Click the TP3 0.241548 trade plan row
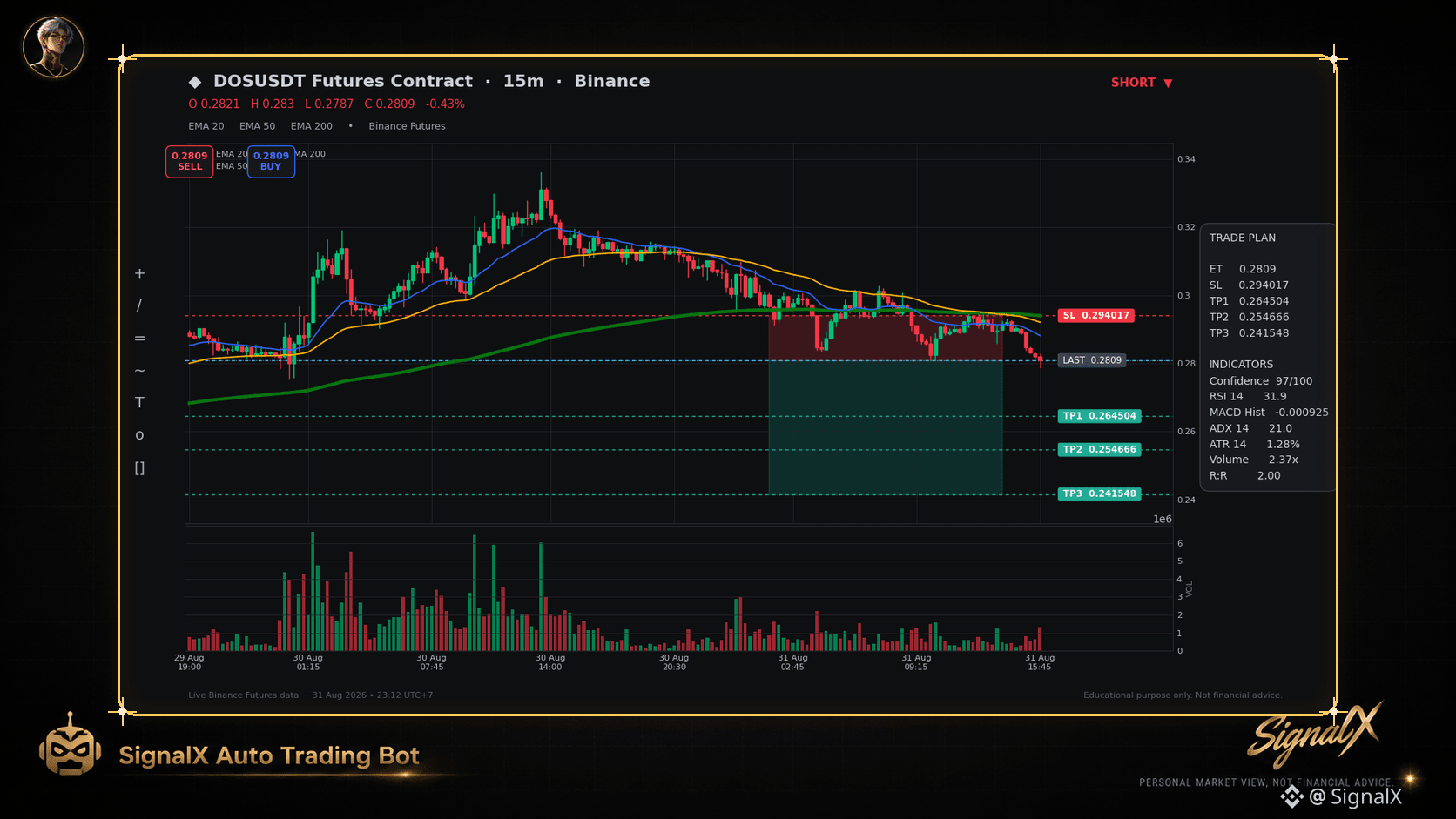The width and height of the screenshot is (1456, 819). [x=1249, y=332]
